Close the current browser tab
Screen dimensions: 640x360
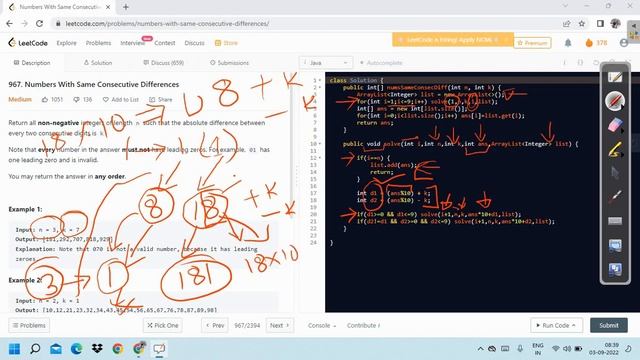108,7
